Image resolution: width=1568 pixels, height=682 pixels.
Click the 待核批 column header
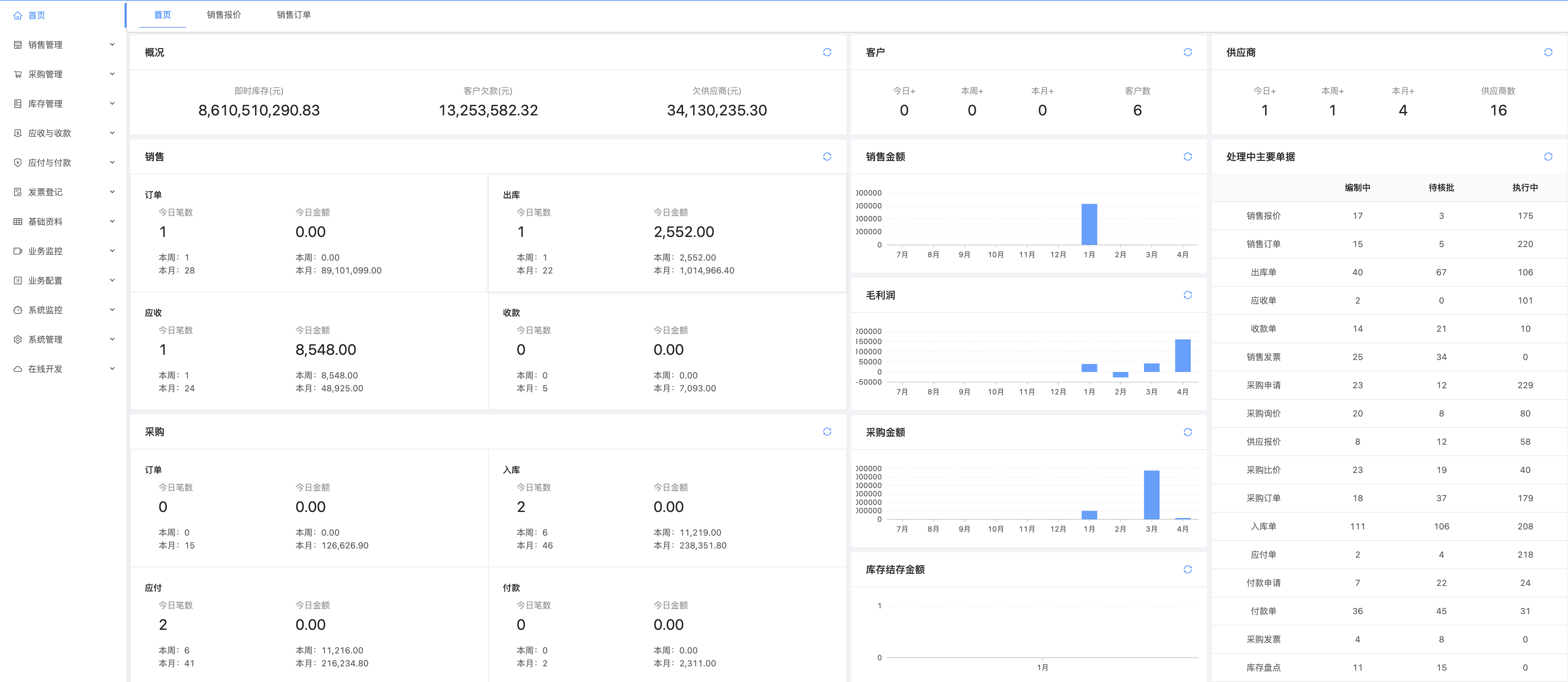(x=1441, y=188)
